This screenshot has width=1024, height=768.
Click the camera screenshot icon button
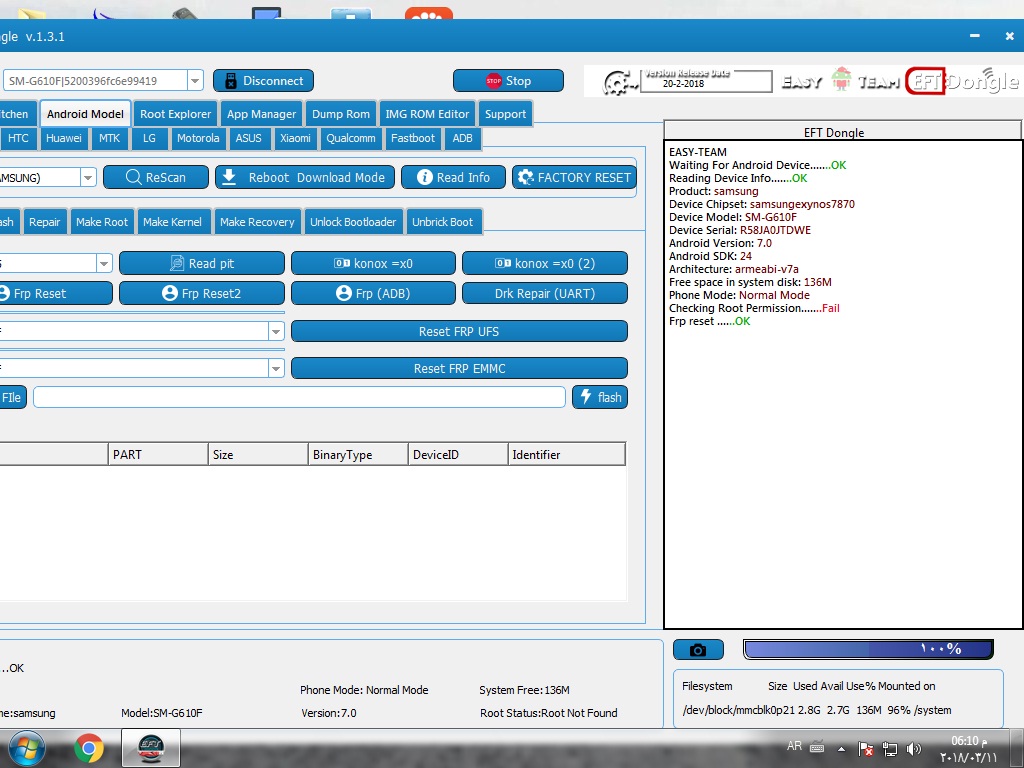point(698,650)
